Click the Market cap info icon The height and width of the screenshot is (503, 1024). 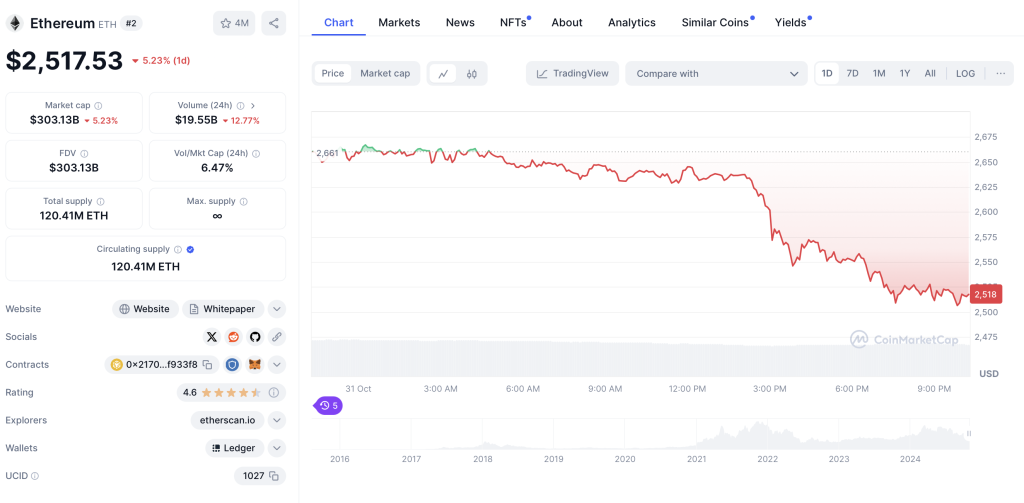[x=98, y=105]
